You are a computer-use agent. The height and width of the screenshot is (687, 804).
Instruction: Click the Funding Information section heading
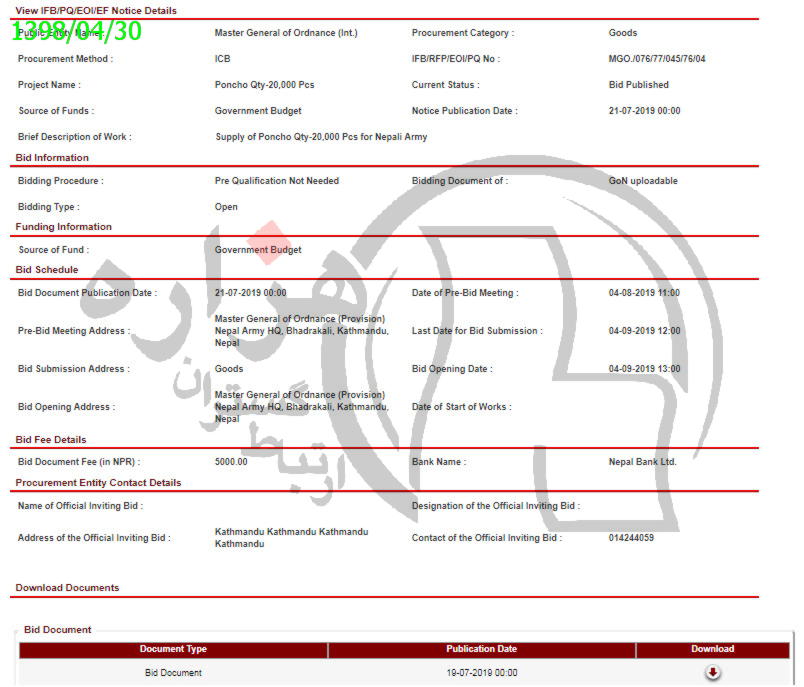(63, 227)
